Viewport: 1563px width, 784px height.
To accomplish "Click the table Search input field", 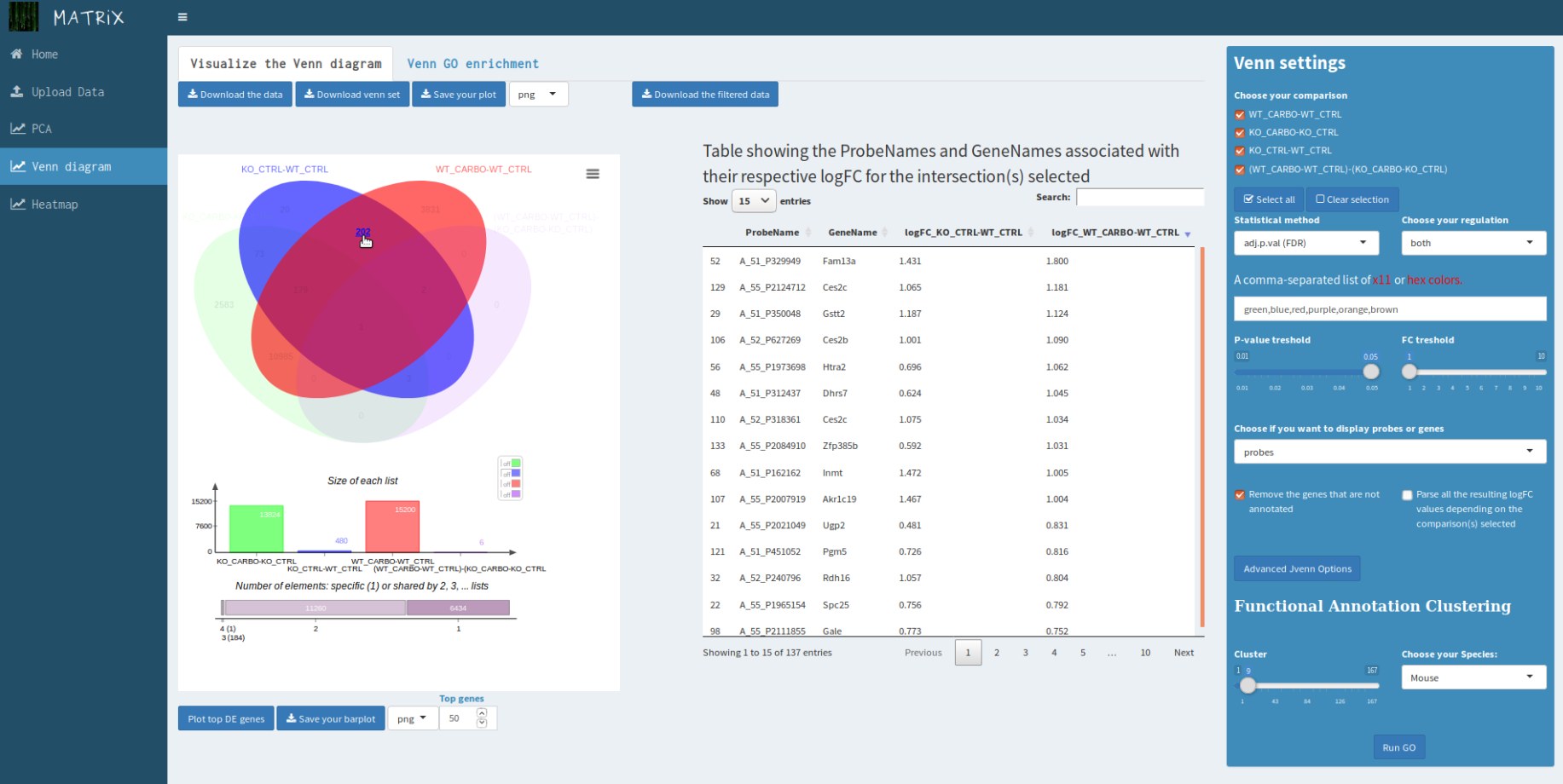I will 1139,198.
